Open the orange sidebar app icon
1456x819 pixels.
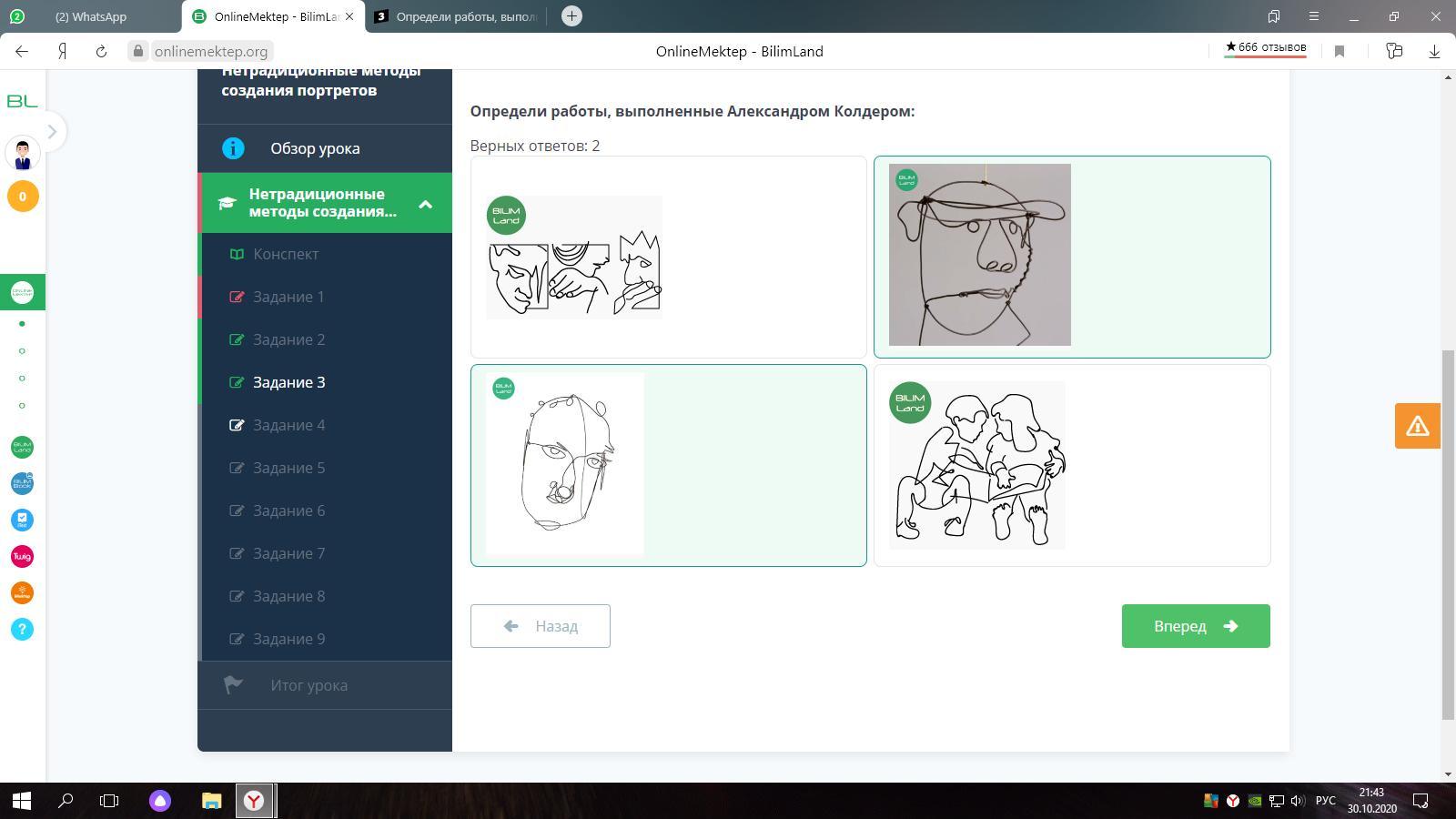tap(22, 592)
